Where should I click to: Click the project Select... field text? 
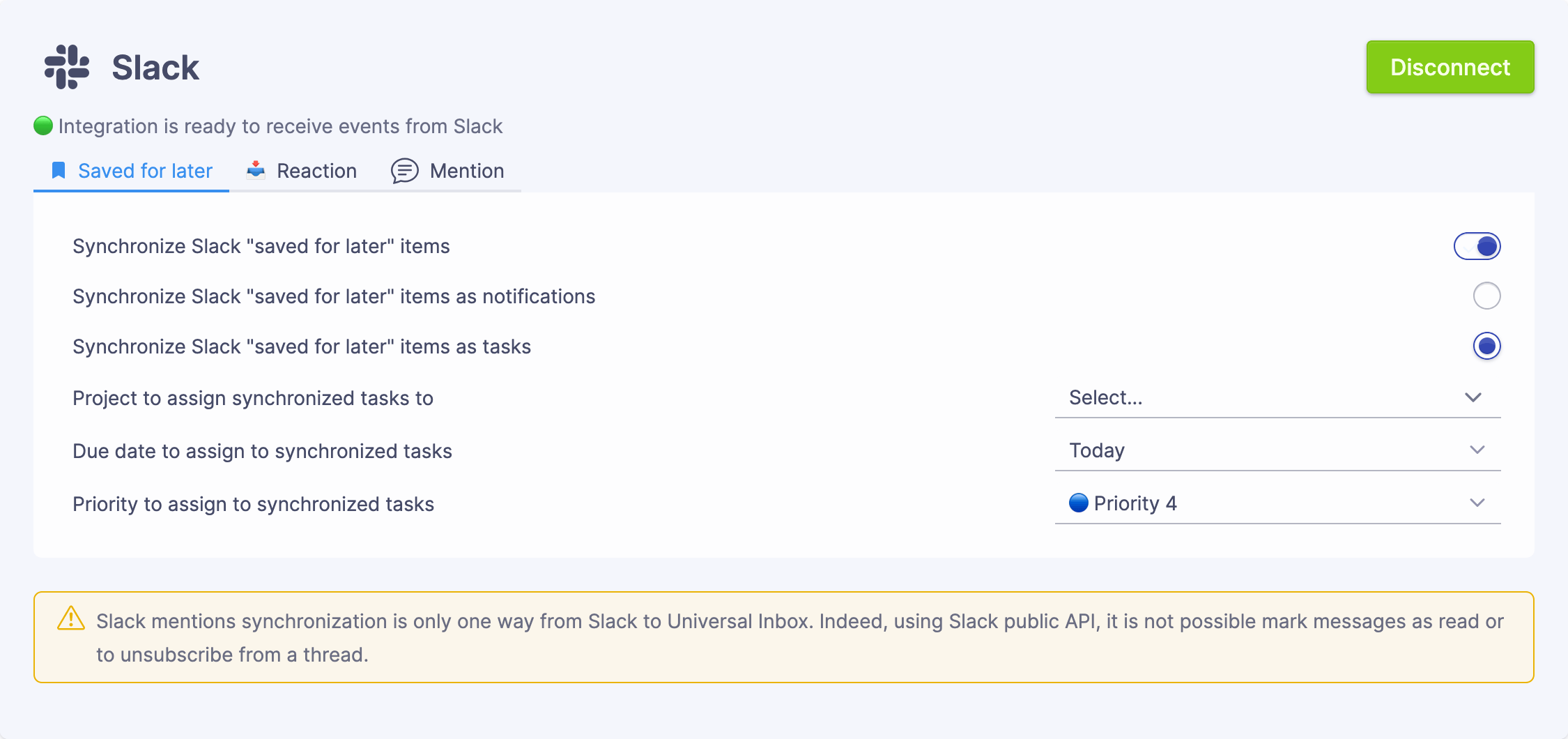tap(1105, 397)
